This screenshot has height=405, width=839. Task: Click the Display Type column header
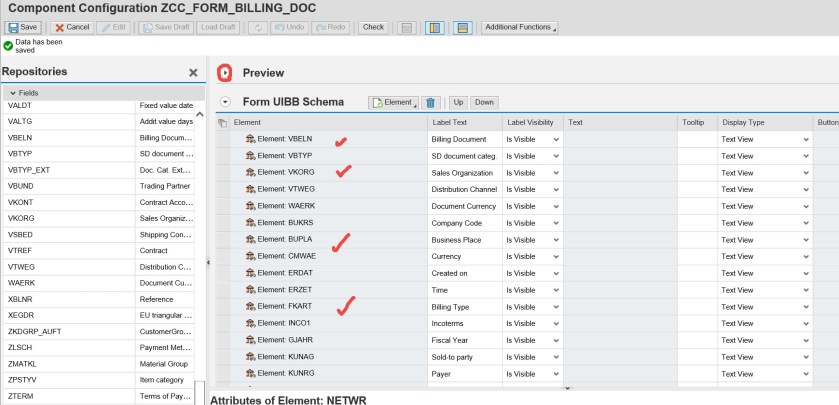pyautogui.click(x=765, y=123)
